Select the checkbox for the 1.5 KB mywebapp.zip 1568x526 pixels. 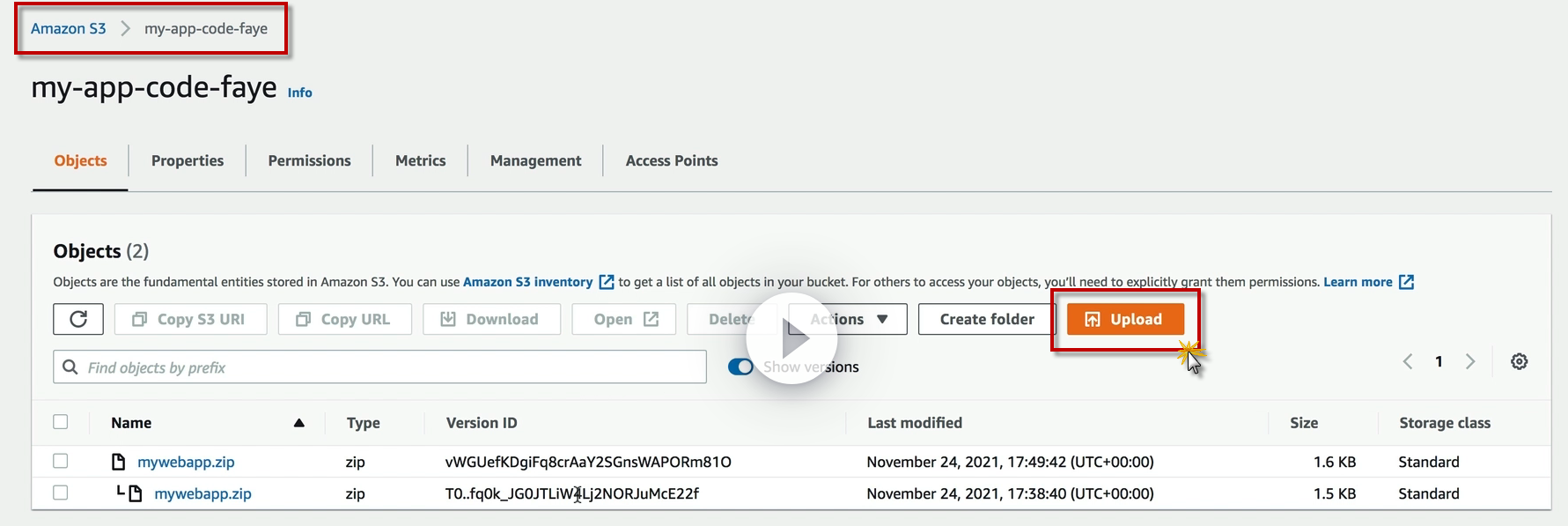click(61, 493)
